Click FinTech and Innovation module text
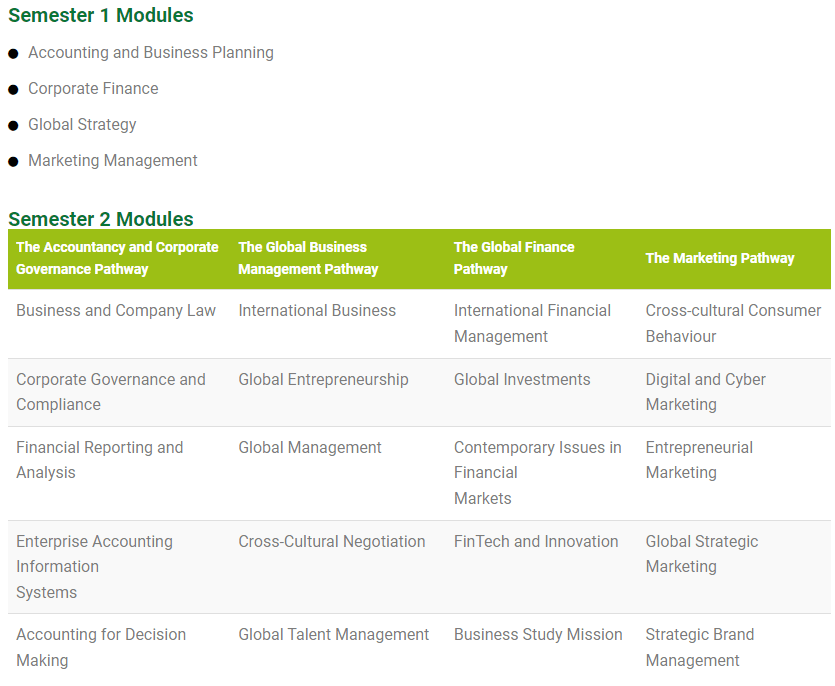Image resolution: width=835 pixels, height=686 pixels. pyautogui.click(x=536, y=542)
